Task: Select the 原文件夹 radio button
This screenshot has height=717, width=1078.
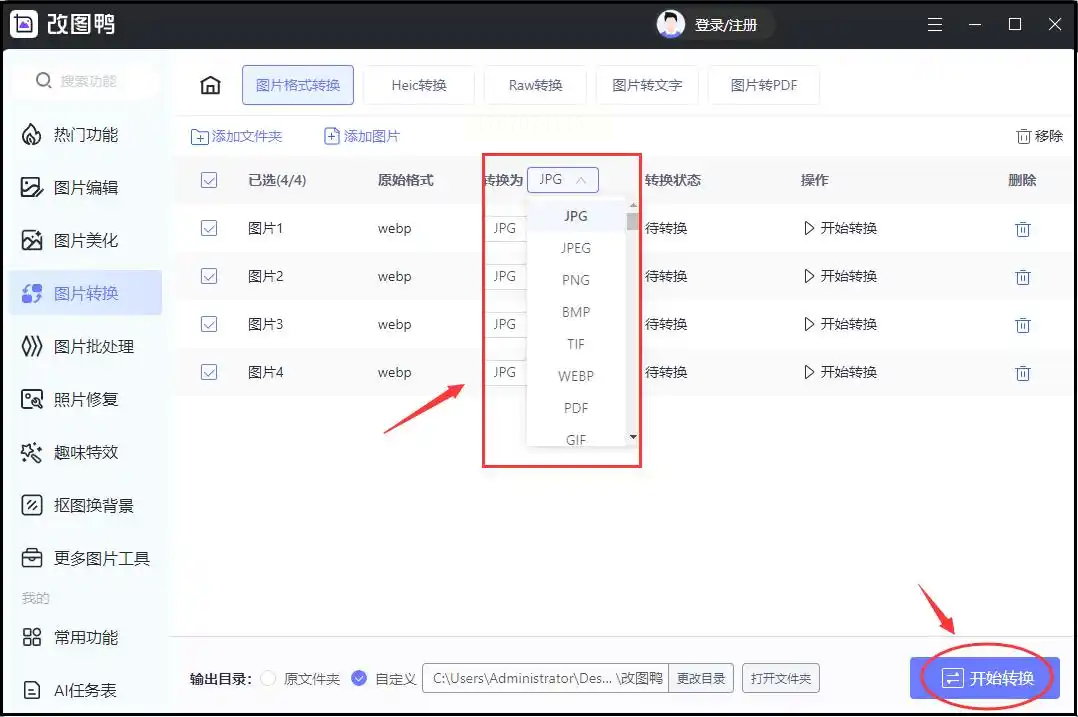Action: pyautogui.click(x=268, y=679)
